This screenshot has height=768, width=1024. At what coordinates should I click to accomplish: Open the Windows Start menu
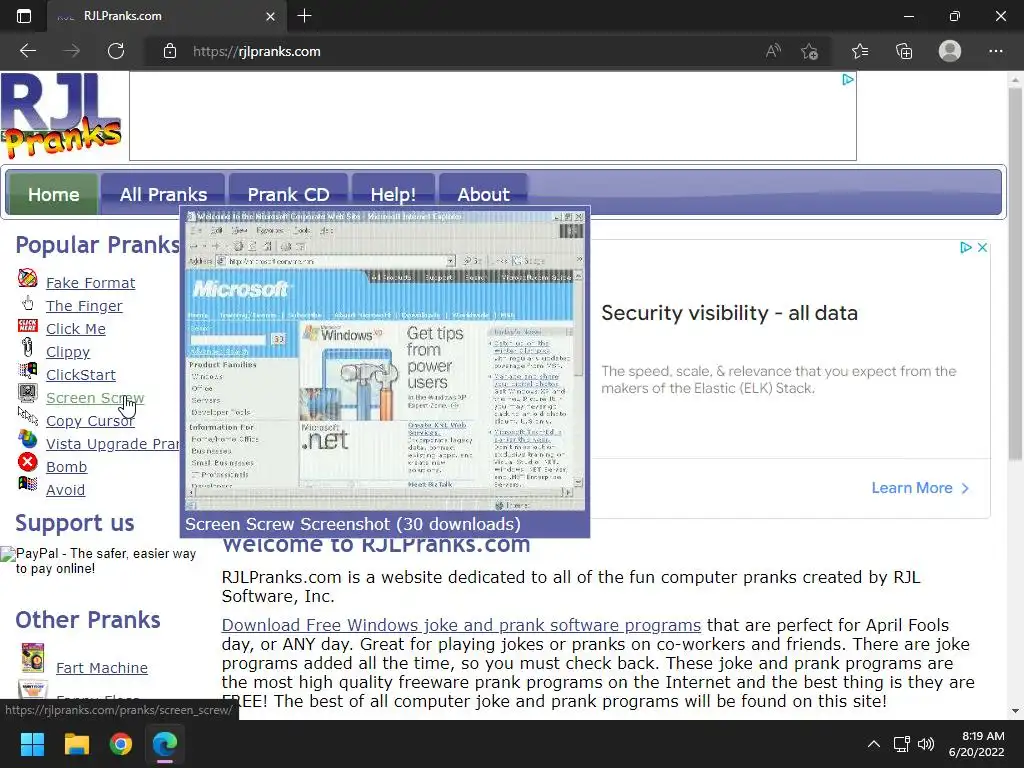[32, 744]
